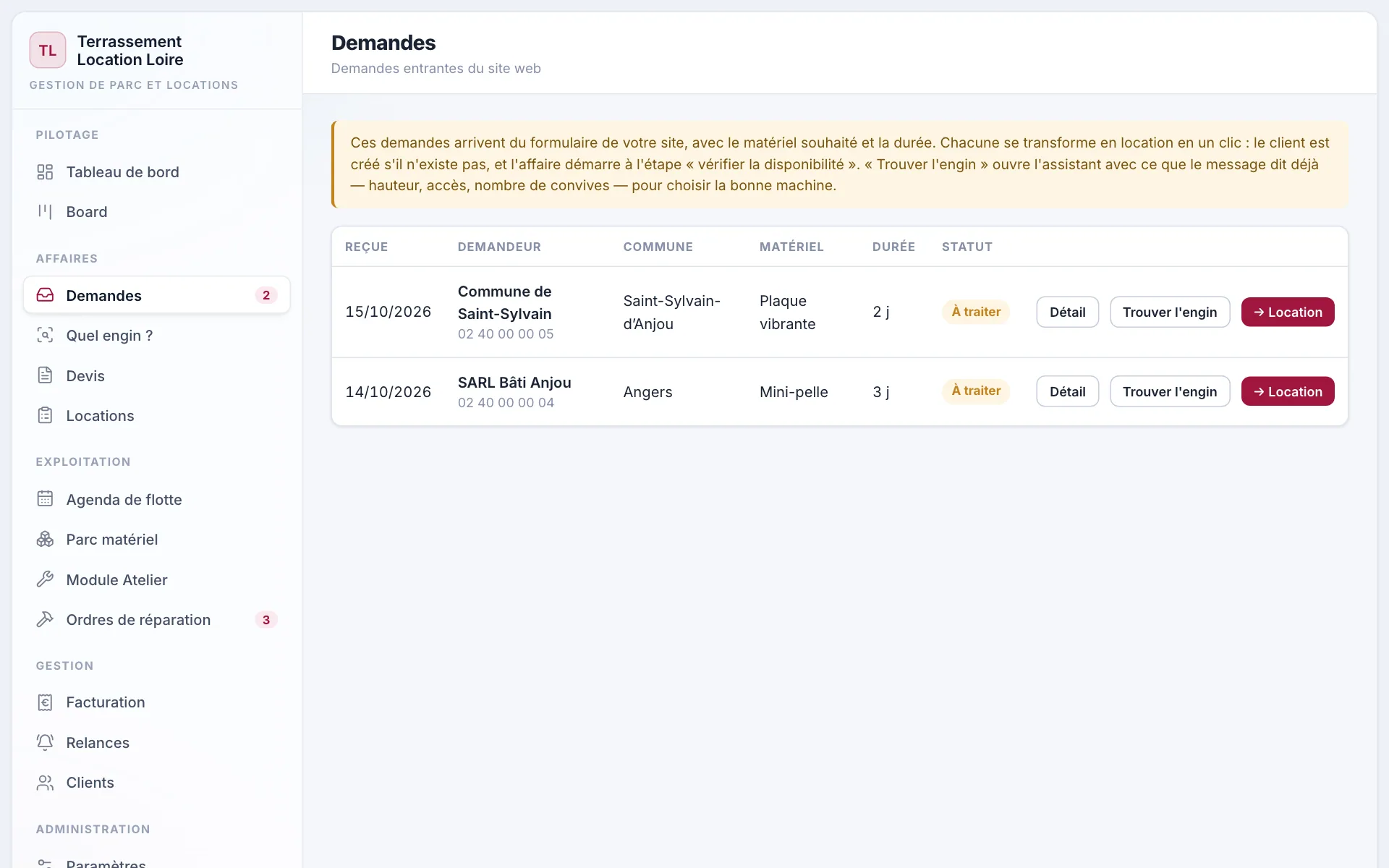Click the Angers commune cell

tap(647, 392)
